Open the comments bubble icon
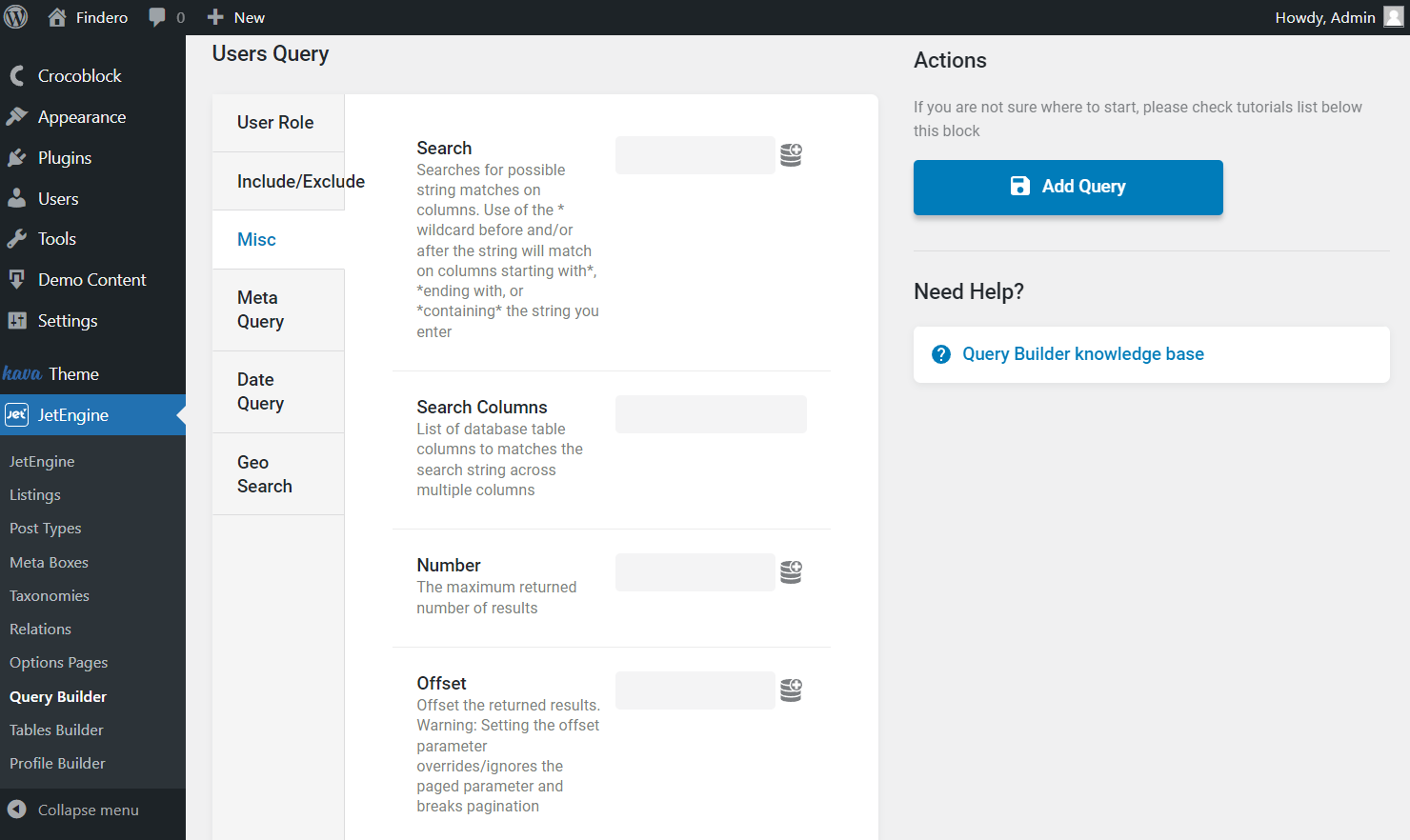The height and width of the screenshot is (840, 1410). [157, 17]
